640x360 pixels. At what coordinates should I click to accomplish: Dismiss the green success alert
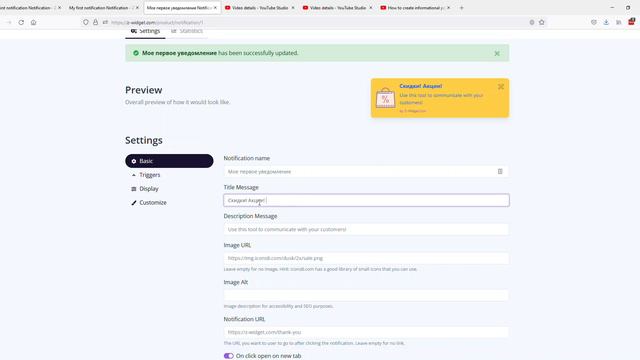(x=497, y=53)
